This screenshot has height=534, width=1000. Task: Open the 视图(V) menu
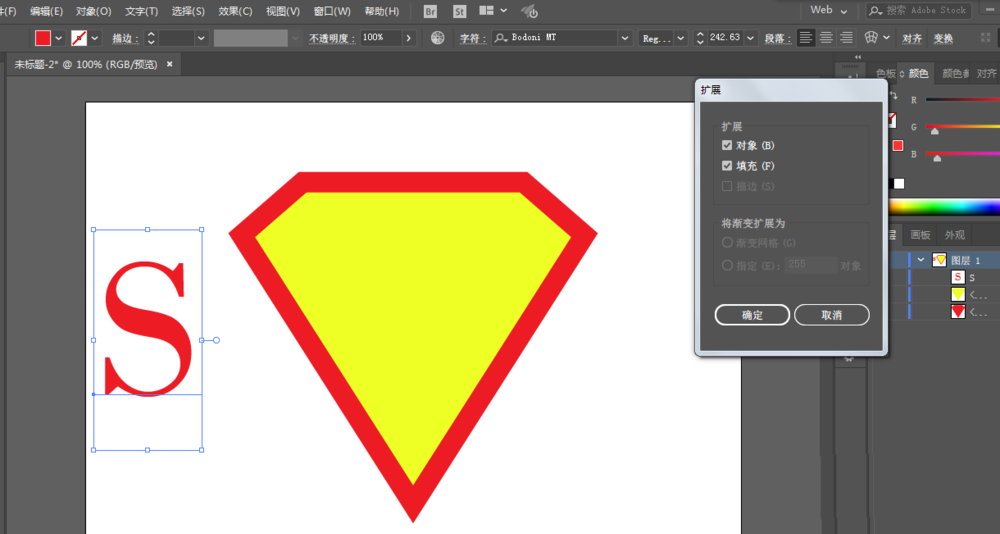pyautogui.click(x=283, y=11)
